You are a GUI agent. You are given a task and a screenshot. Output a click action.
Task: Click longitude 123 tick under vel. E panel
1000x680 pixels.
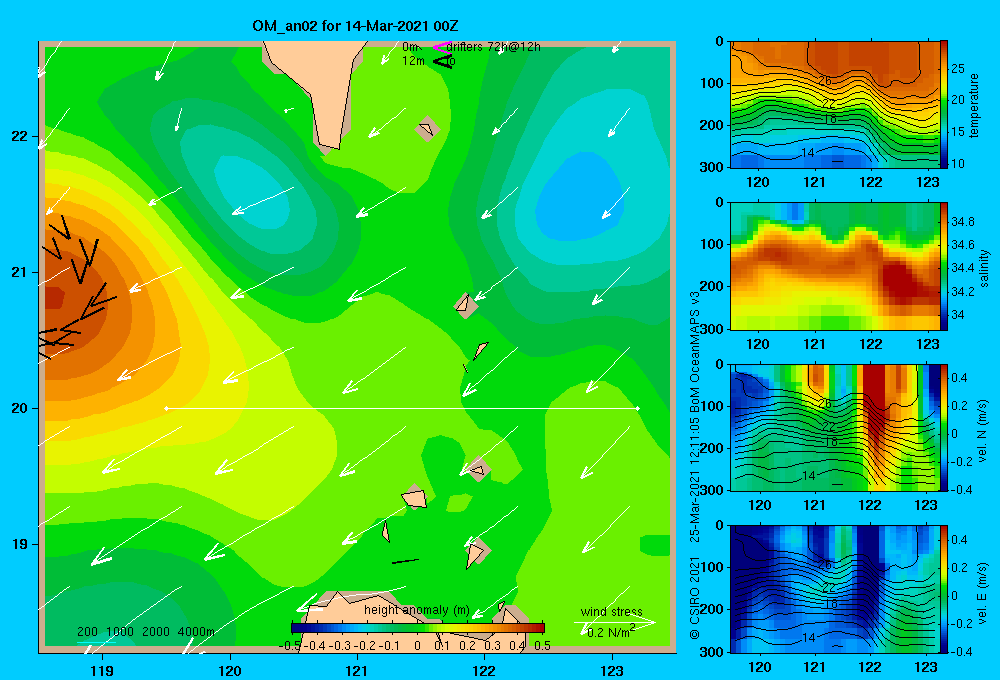coord(925,667)
